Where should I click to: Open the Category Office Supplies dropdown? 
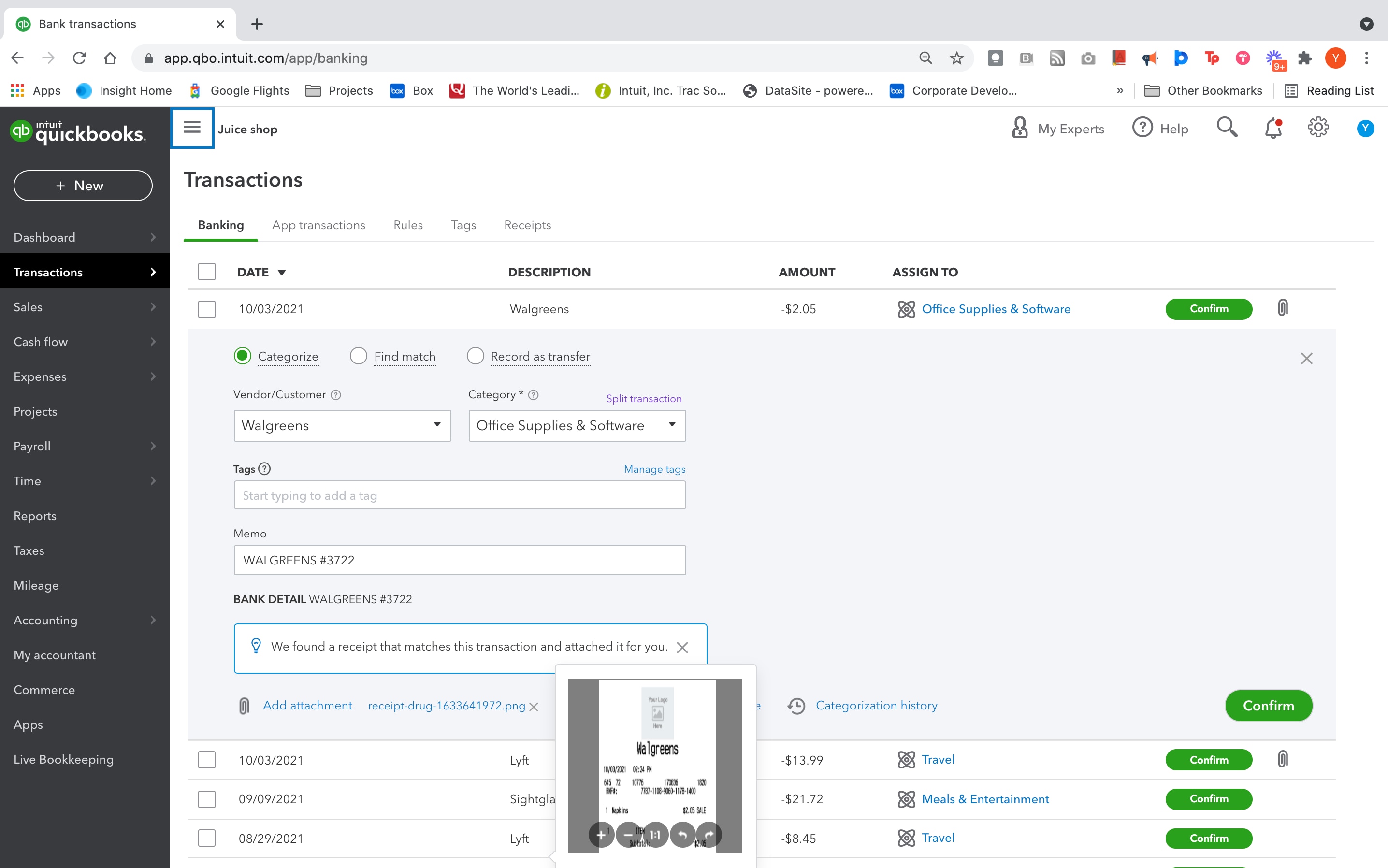click(577, 425)
